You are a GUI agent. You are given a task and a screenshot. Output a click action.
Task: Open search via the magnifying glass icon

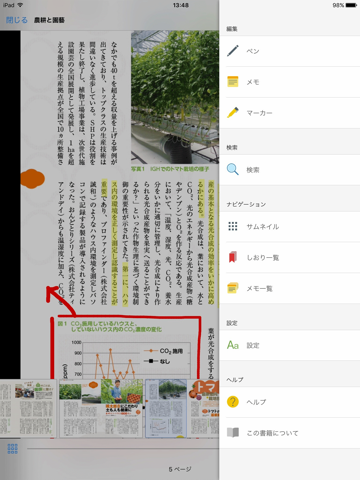tap(233, 170)
